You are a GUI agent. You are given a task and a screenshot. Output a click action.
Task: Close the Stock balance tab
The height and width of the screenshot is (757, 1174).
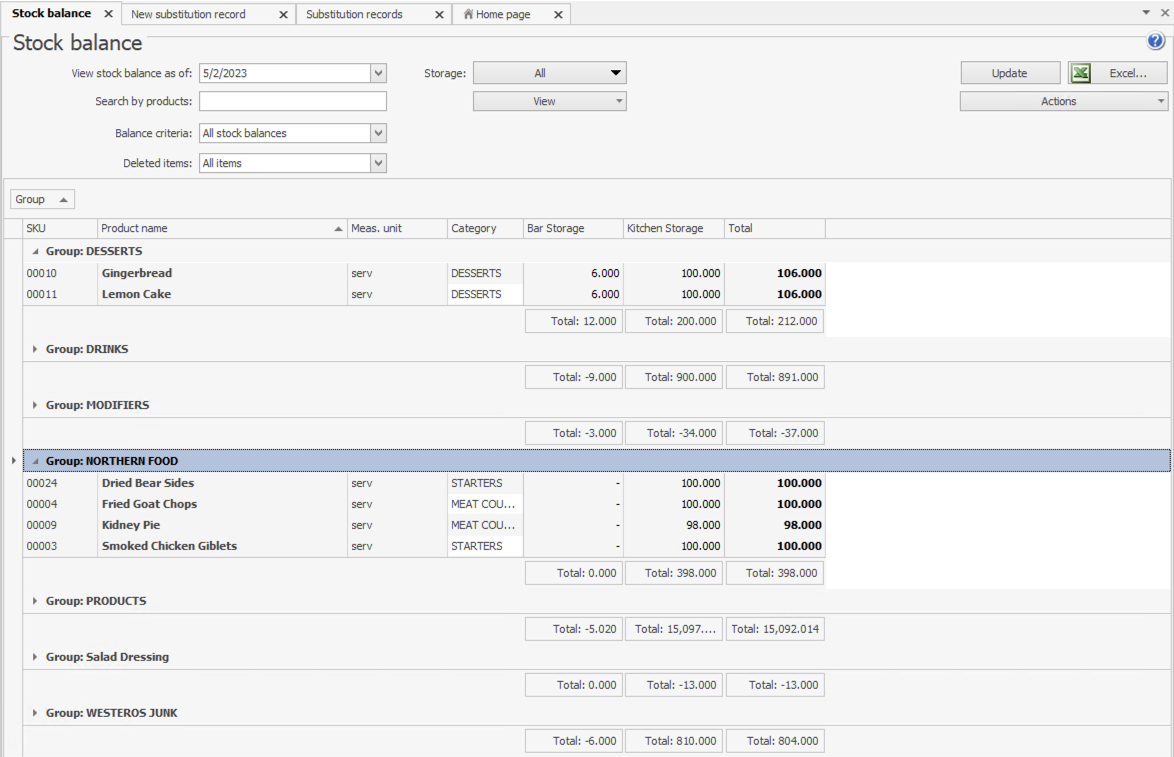(108, 14)
